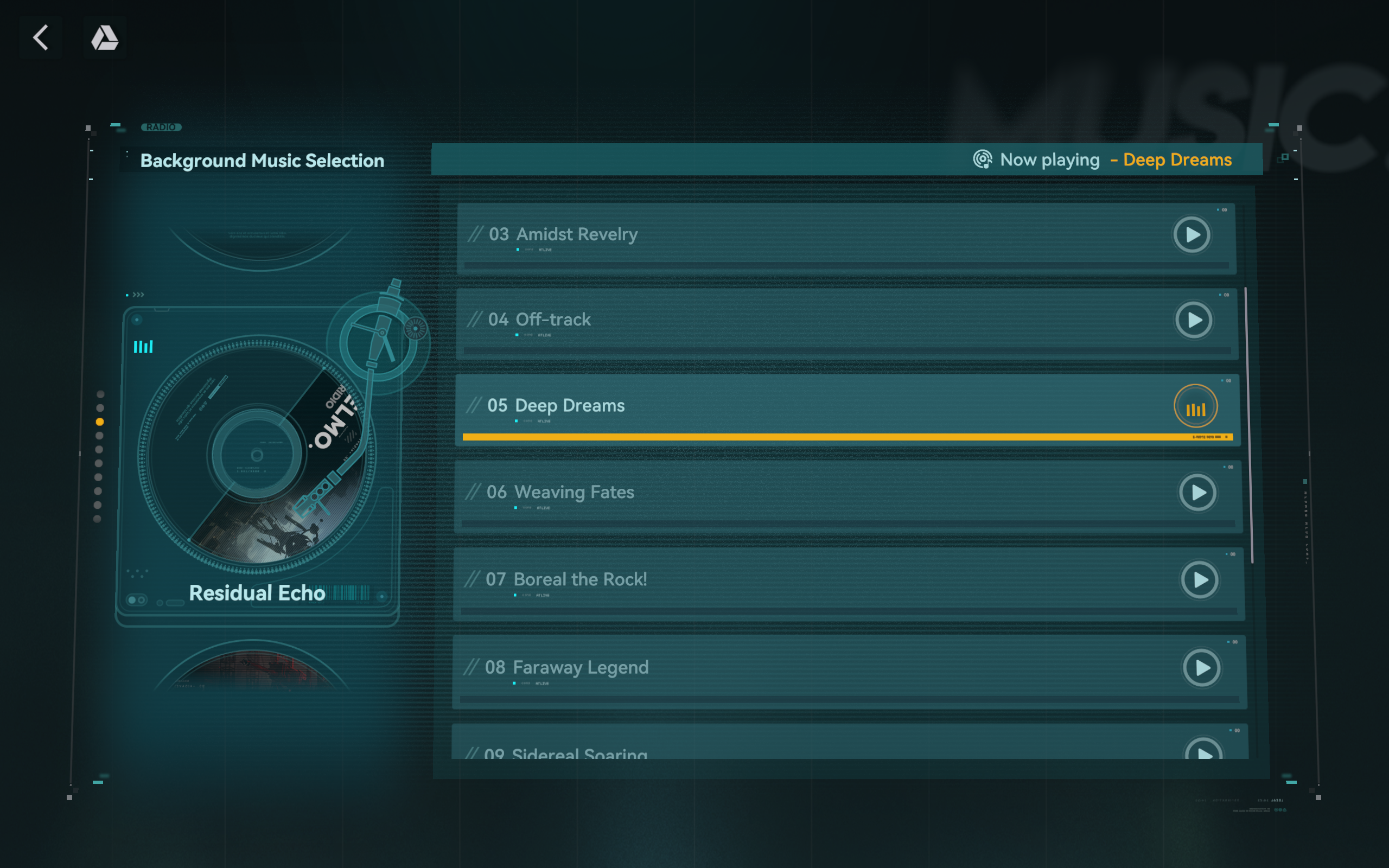Click the small equalizer bars on the turntable
The height and width of the screenshot is (868, 1389).
pos(143,347)
